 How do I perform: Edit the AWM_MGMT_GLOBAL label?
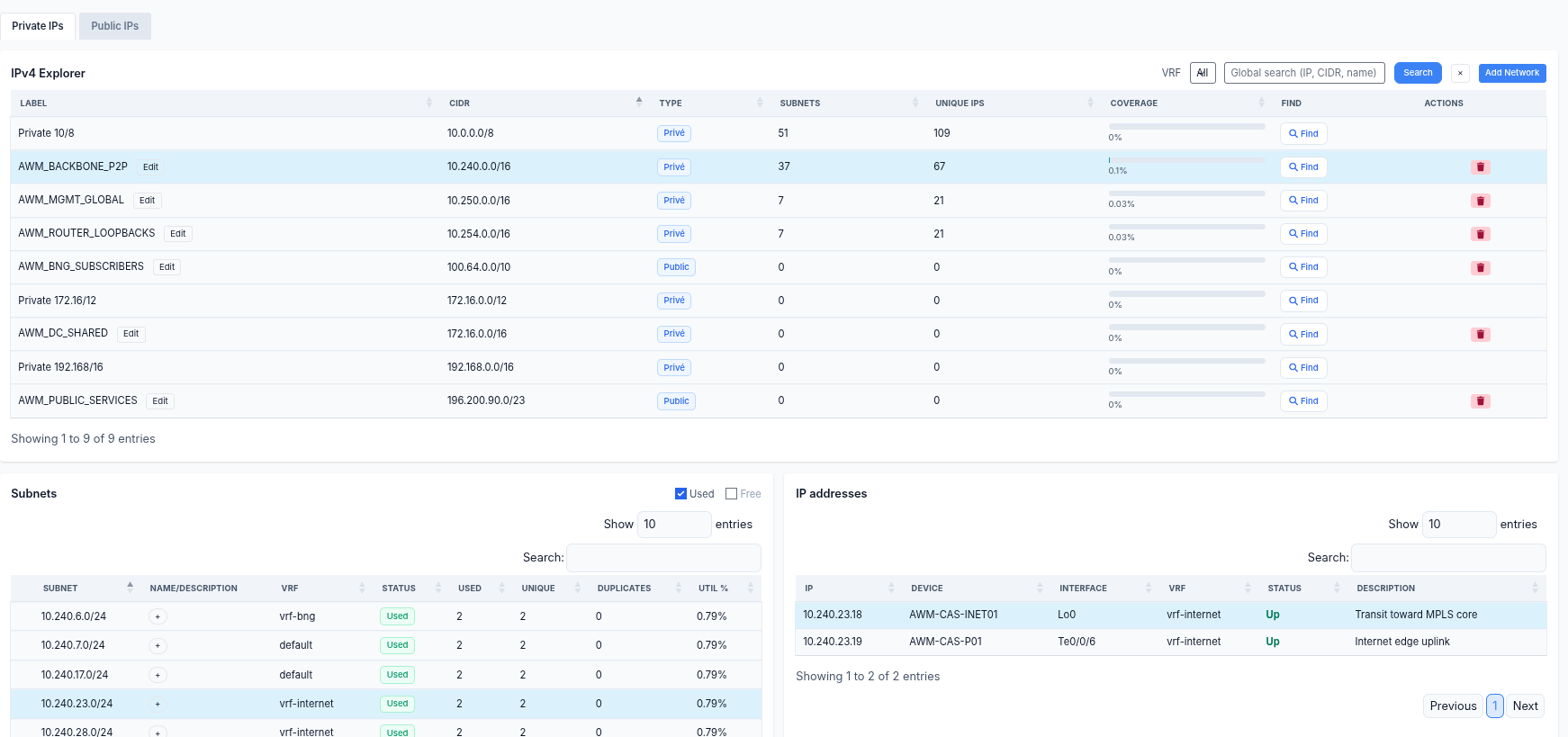[x=148, y=201]
